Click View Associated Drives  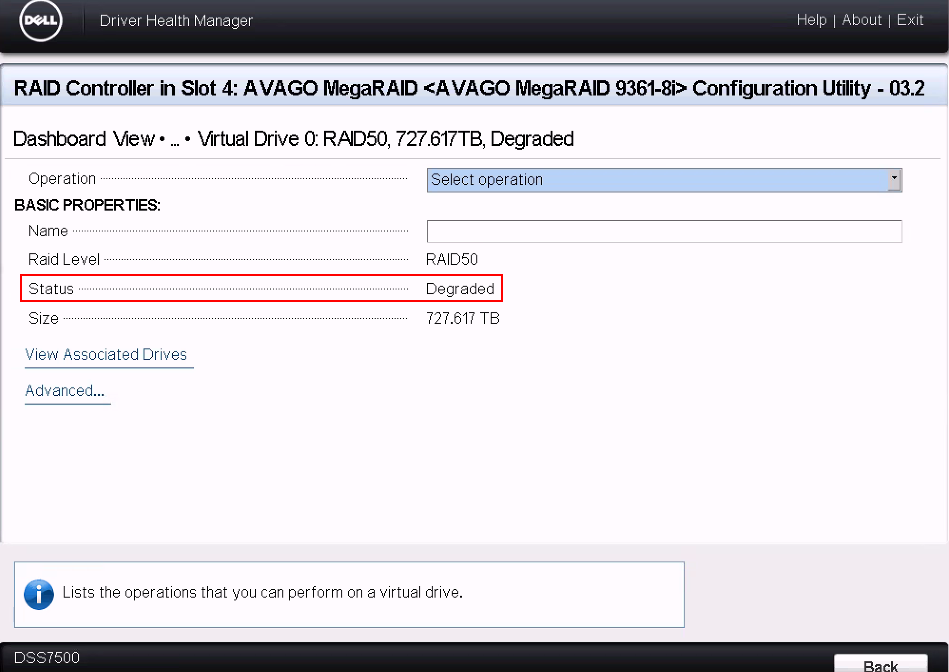pyautogui.click(x=108, y=354)
